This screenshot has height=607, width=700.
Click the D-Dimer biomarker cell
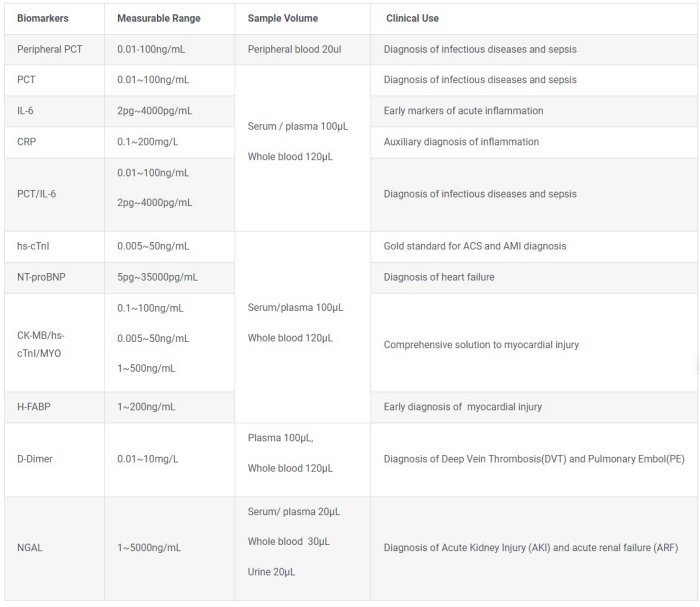(x=35, y=459)
